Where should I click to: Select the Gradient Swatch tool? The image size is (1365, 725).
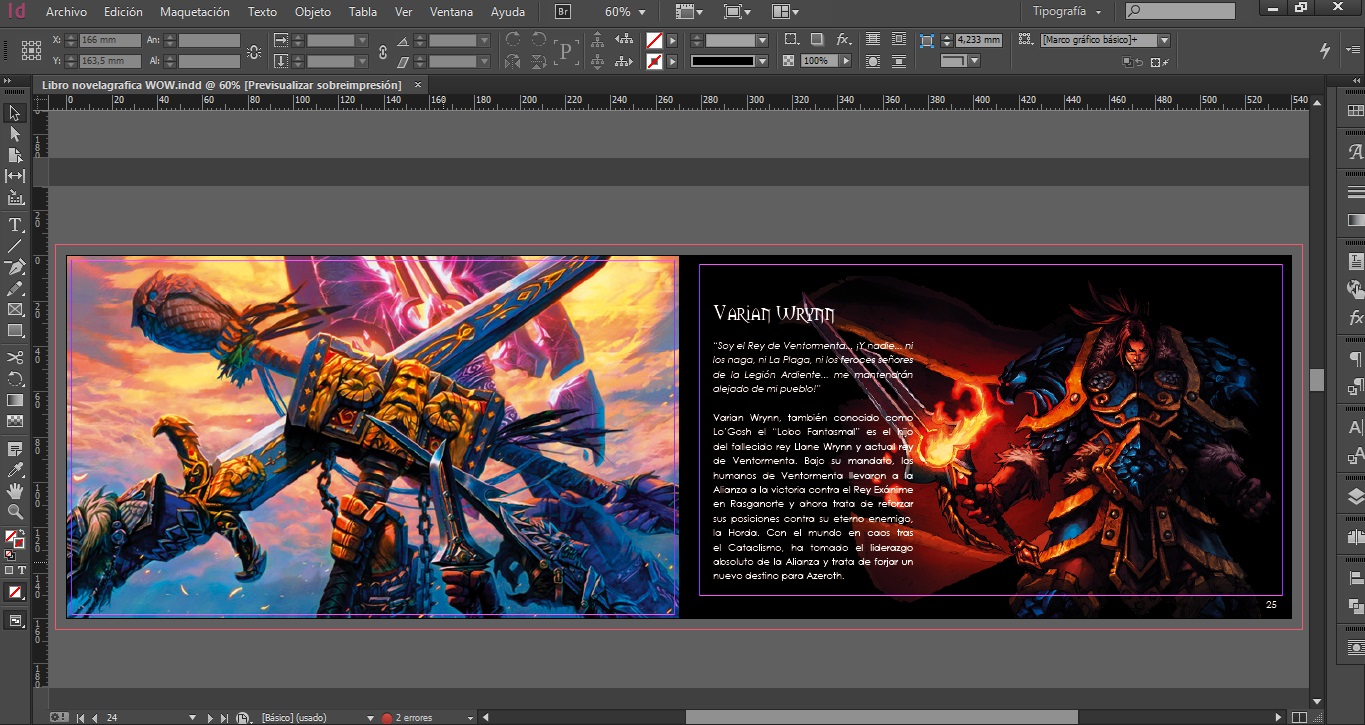(15, 400)
